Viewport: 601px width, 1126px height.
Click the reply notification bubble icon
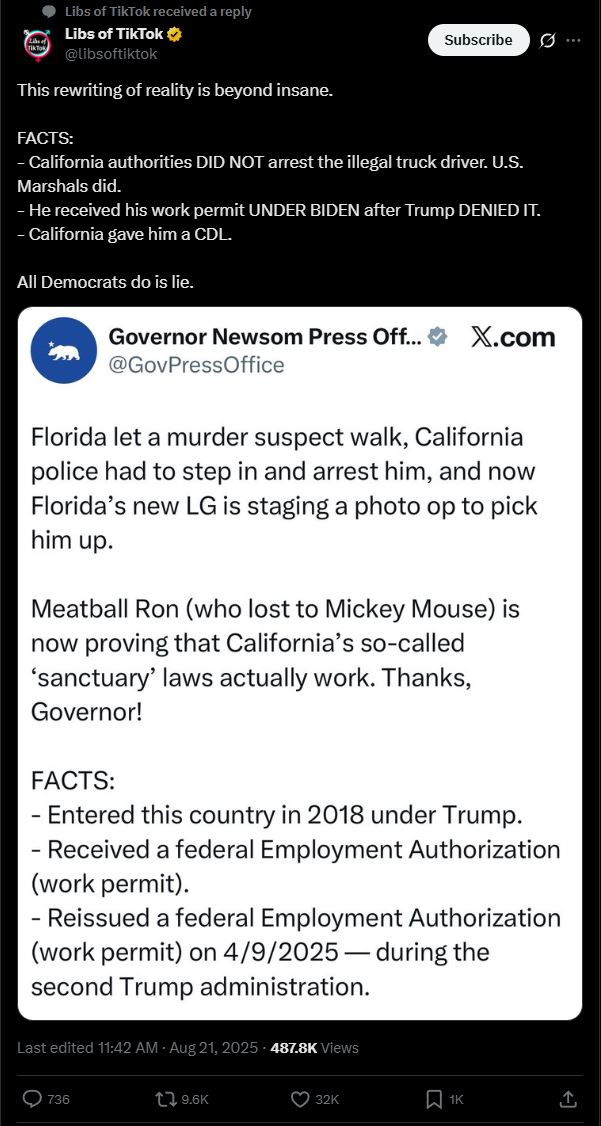48,12
